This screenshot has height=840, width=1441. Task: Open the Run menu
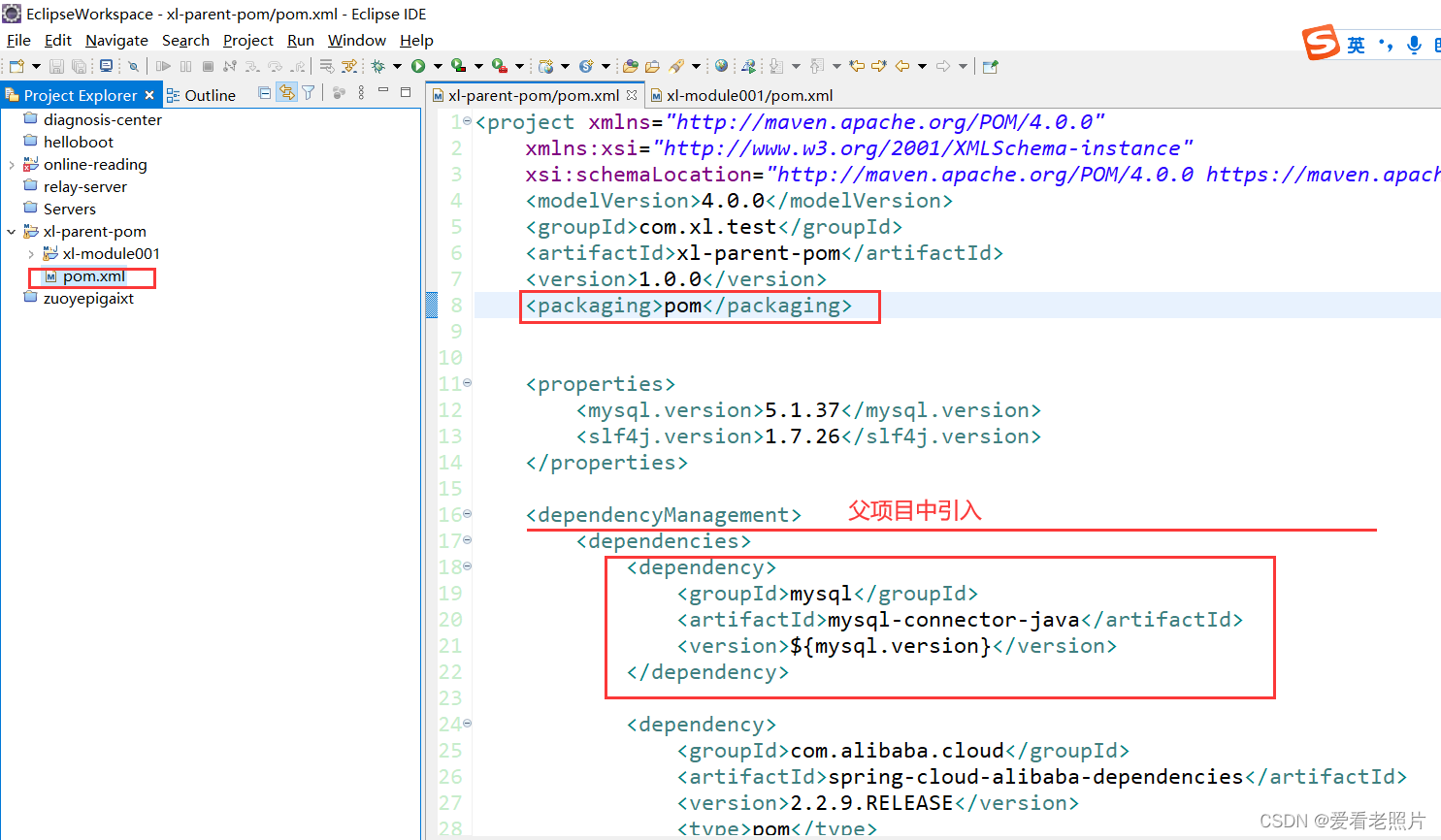tap(301, 40)
